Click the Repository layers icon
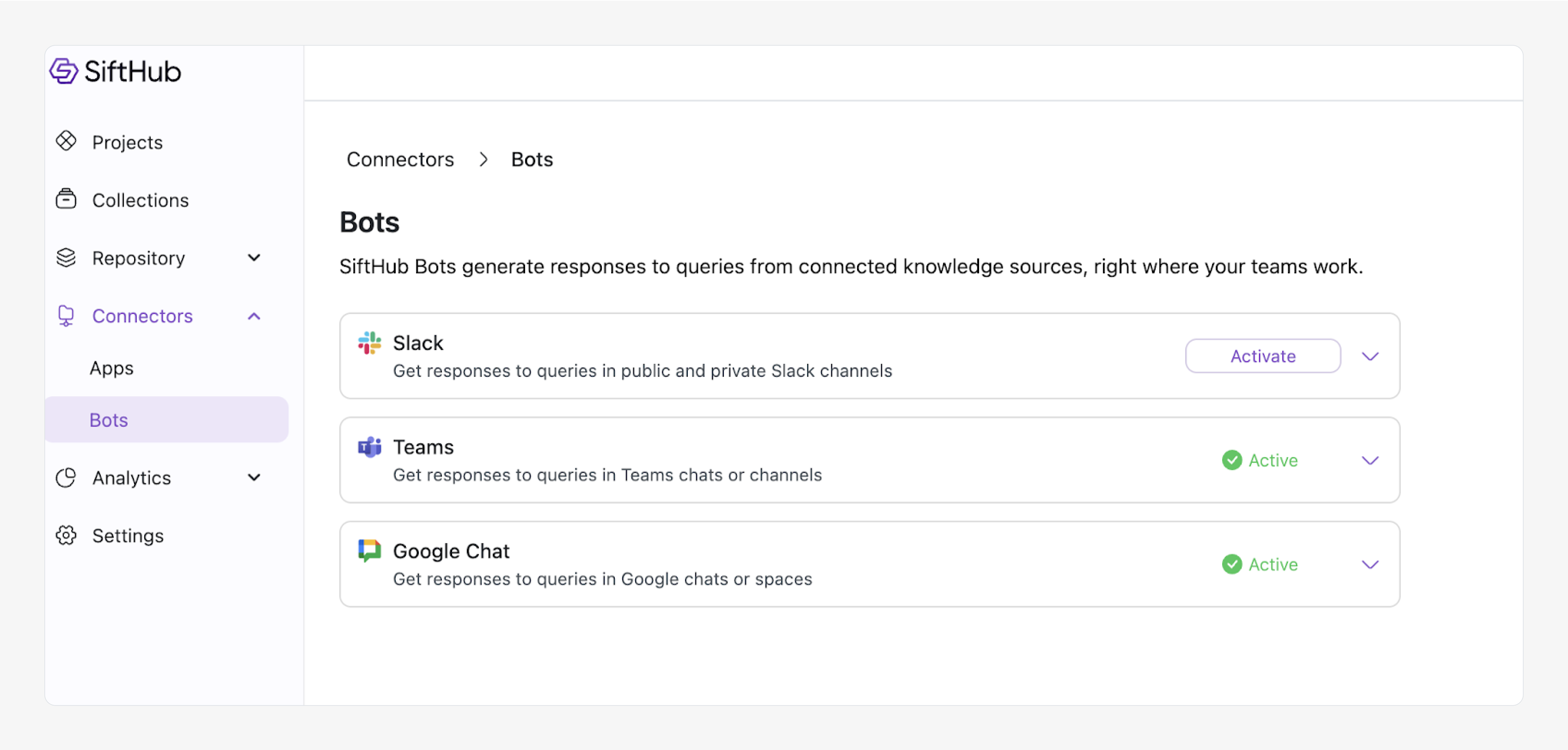1568x750 pixels. [66, 258]
